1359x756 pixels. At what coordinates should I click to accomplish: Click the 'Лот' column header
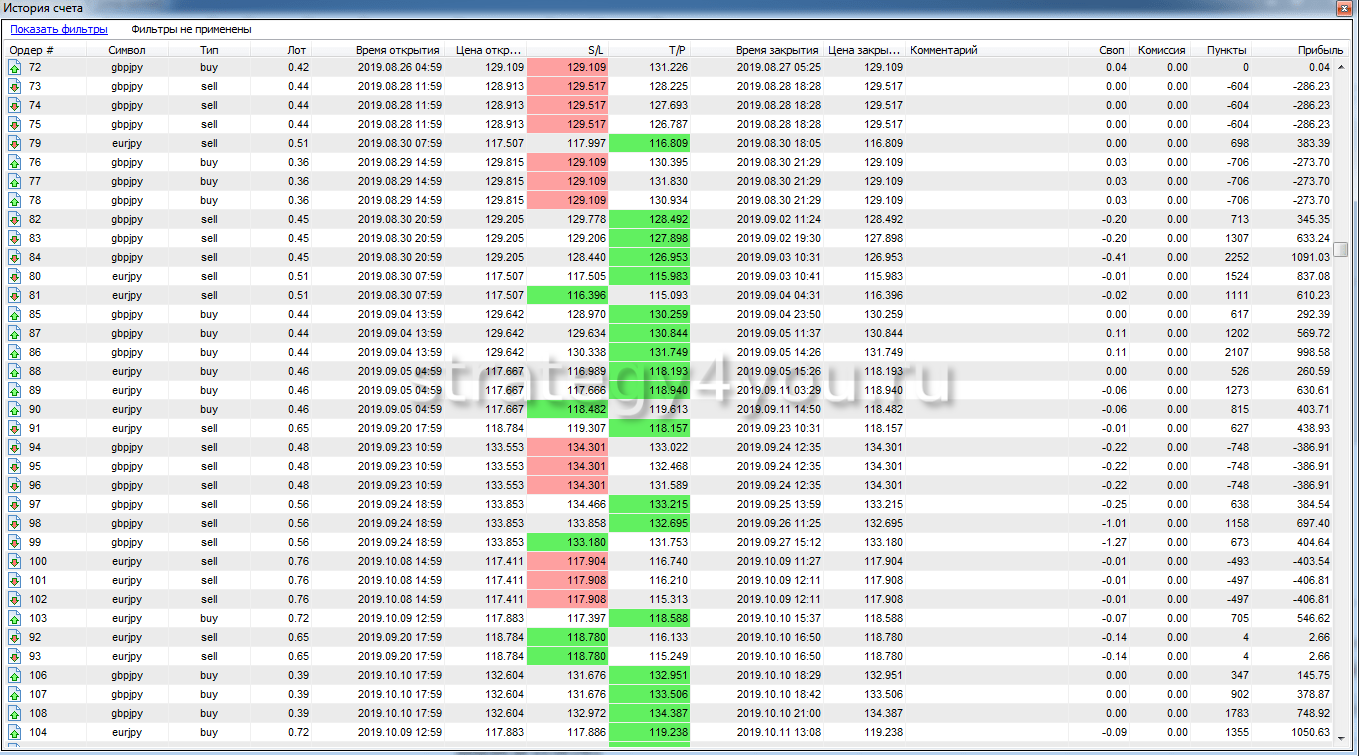coord(296,50)
